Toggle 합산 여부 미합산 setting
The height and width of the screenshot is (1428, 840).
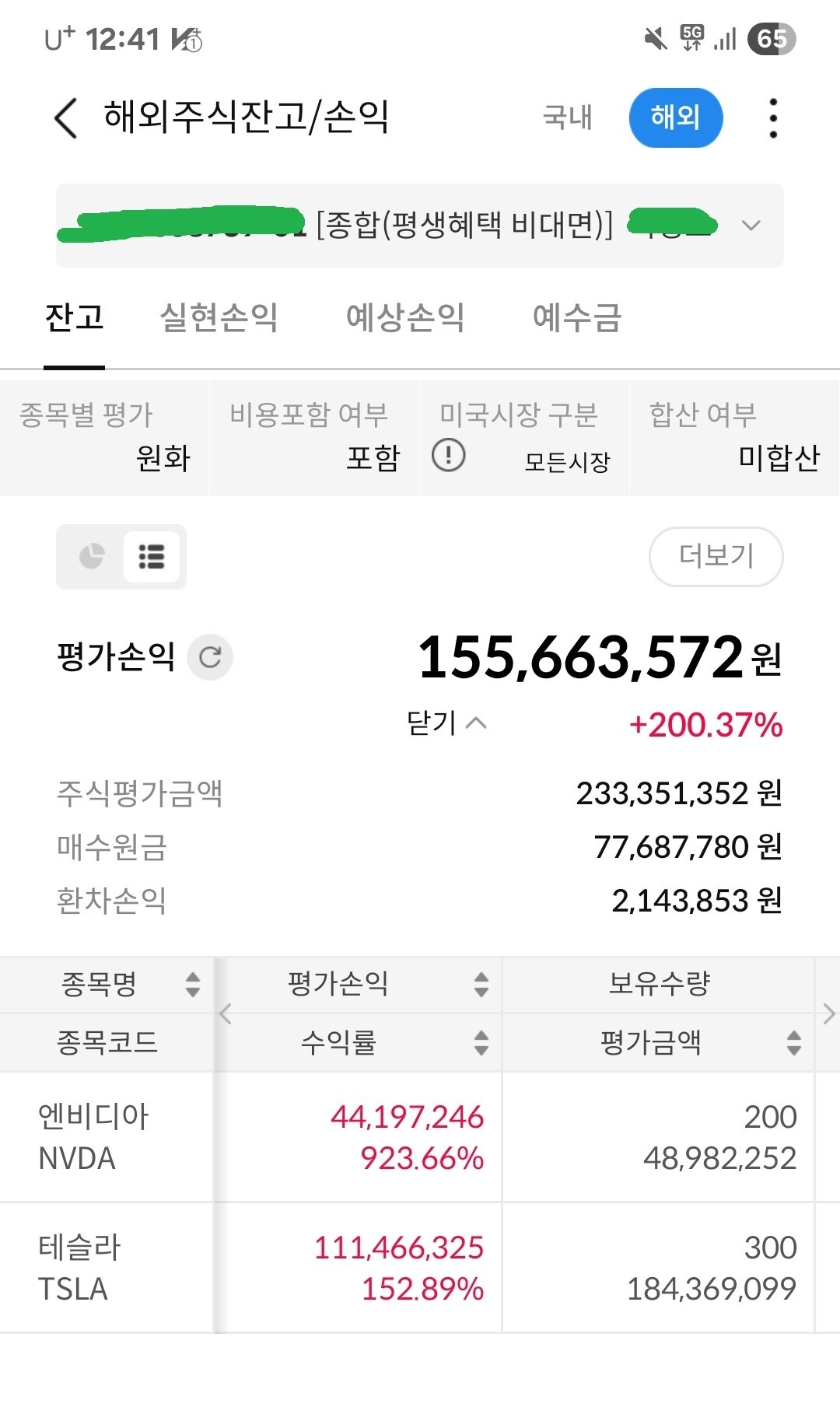[734, 438]
